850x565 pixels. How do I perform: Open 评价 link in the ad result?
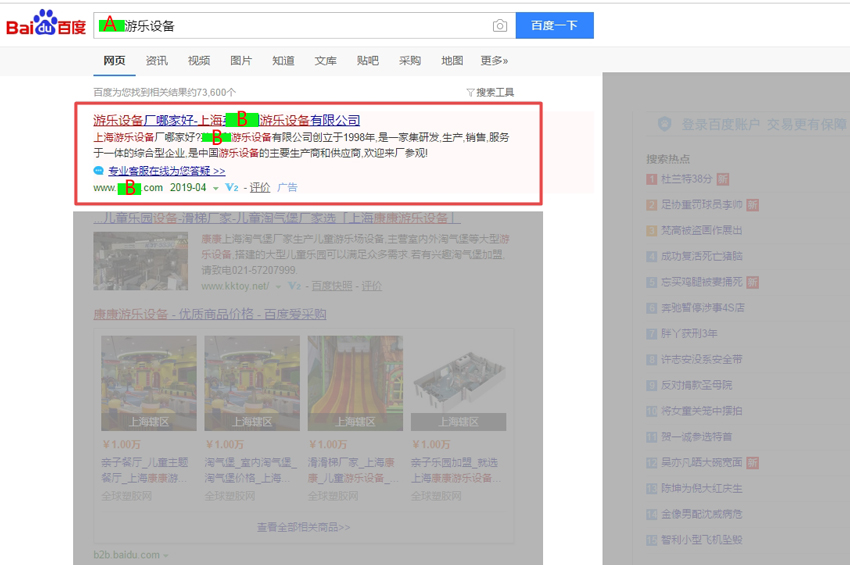(x=260, y=188)
